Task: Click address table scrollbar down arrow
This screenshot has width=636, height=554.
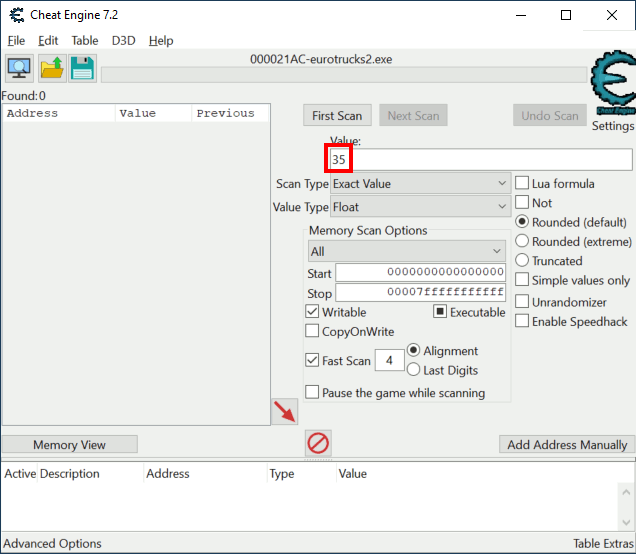Action: click(626, 522)
